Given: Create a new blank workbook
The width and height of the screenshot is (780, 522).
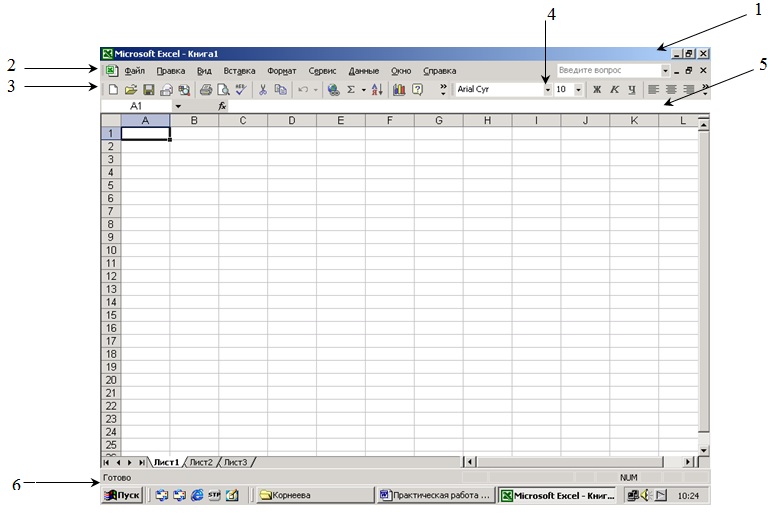Looking at the screenshot, I should 113,90.
